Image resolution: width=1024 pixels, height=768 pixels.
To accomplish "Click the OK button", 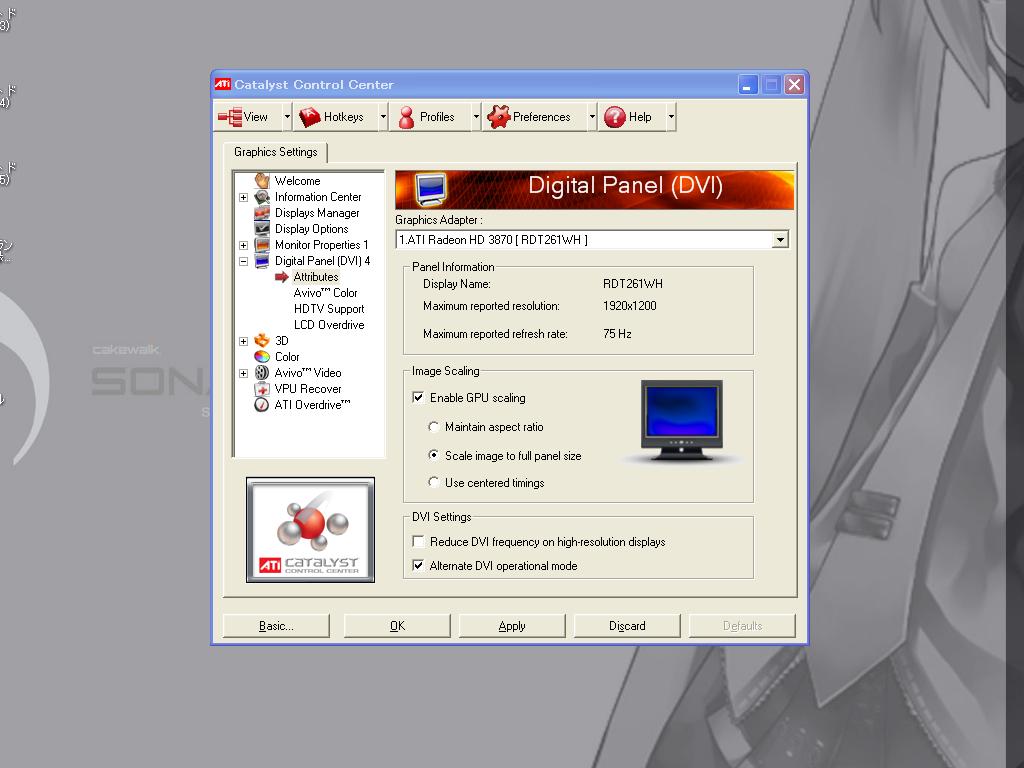I will [397, 626].
